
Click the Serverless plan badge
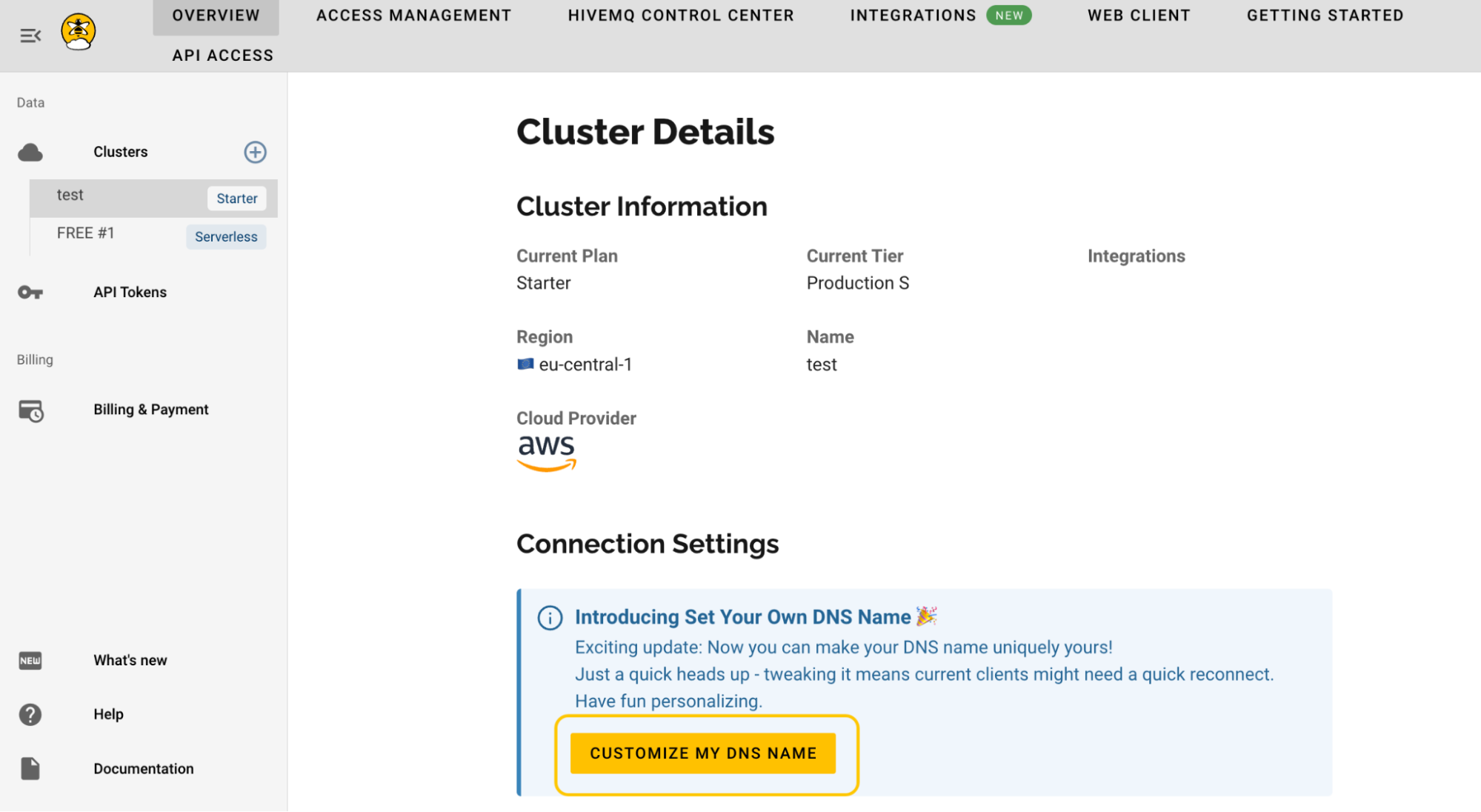[226, 237]
